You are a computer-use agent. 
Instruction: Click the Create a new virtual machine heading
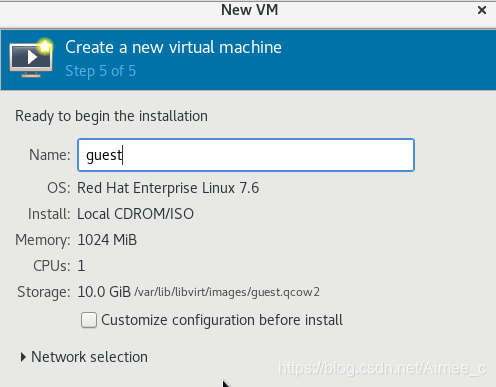pos(173,47)
